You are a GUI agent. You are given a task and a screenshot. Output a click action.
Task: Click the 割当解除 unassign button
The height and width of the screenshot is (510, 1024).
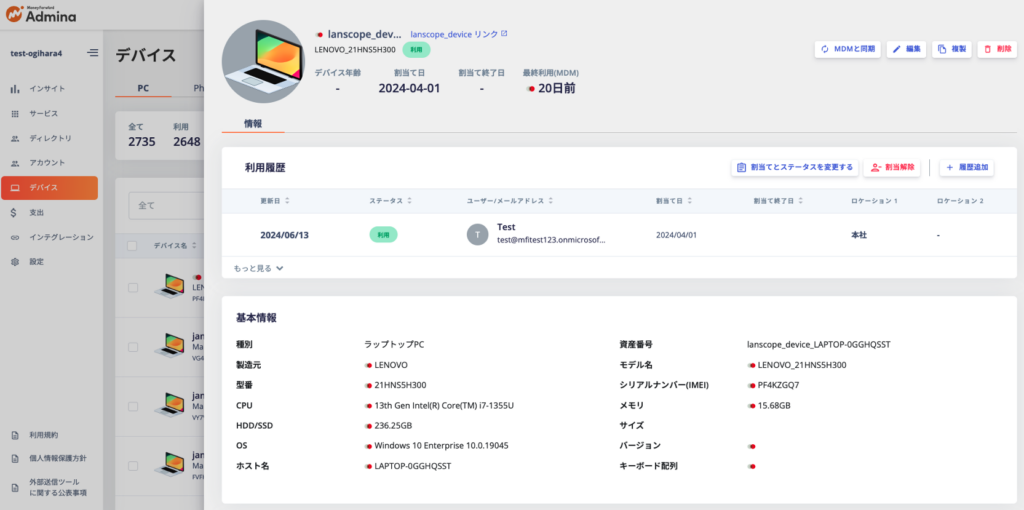891,168
